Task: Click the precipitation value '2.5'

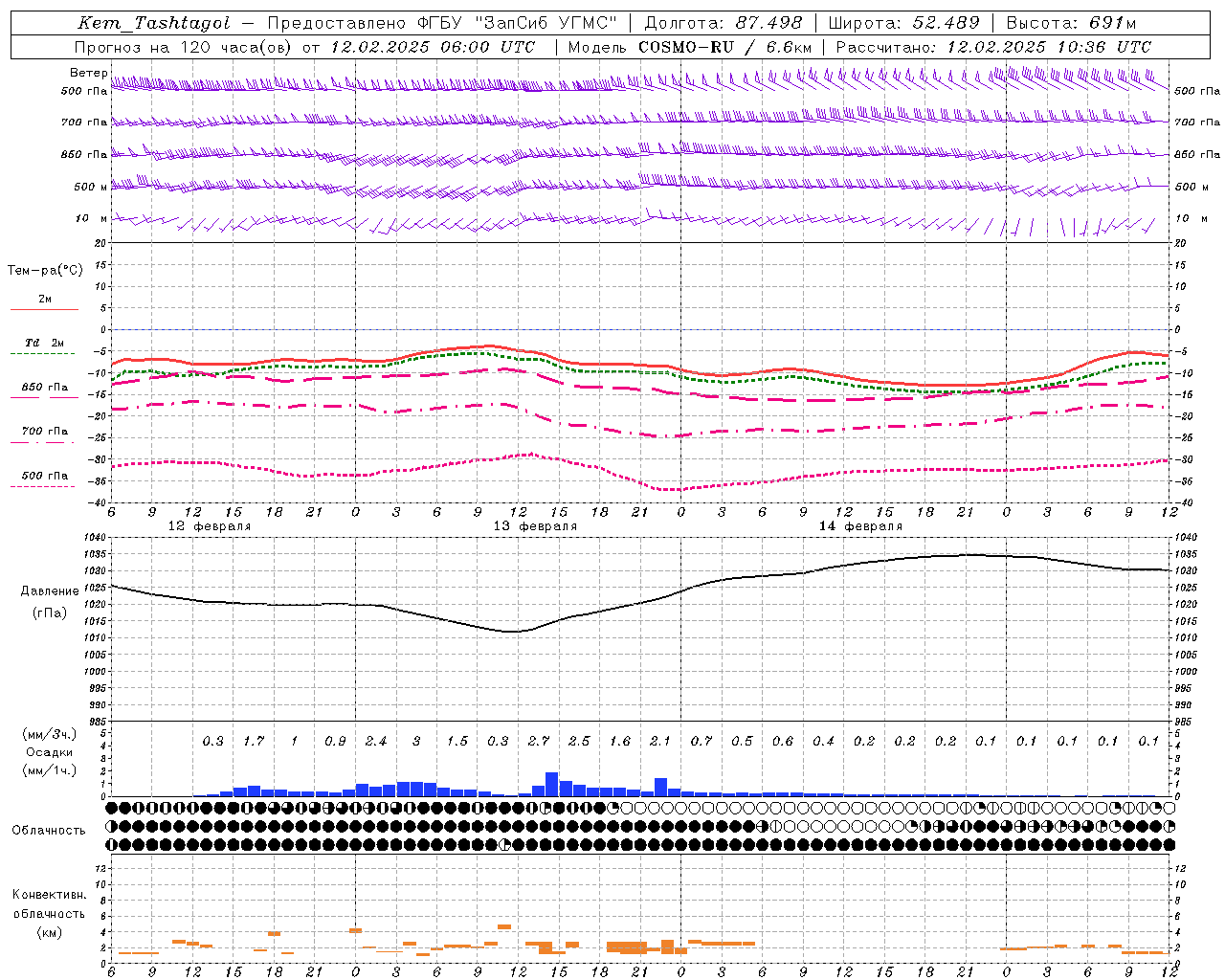Action: [579, 741]
